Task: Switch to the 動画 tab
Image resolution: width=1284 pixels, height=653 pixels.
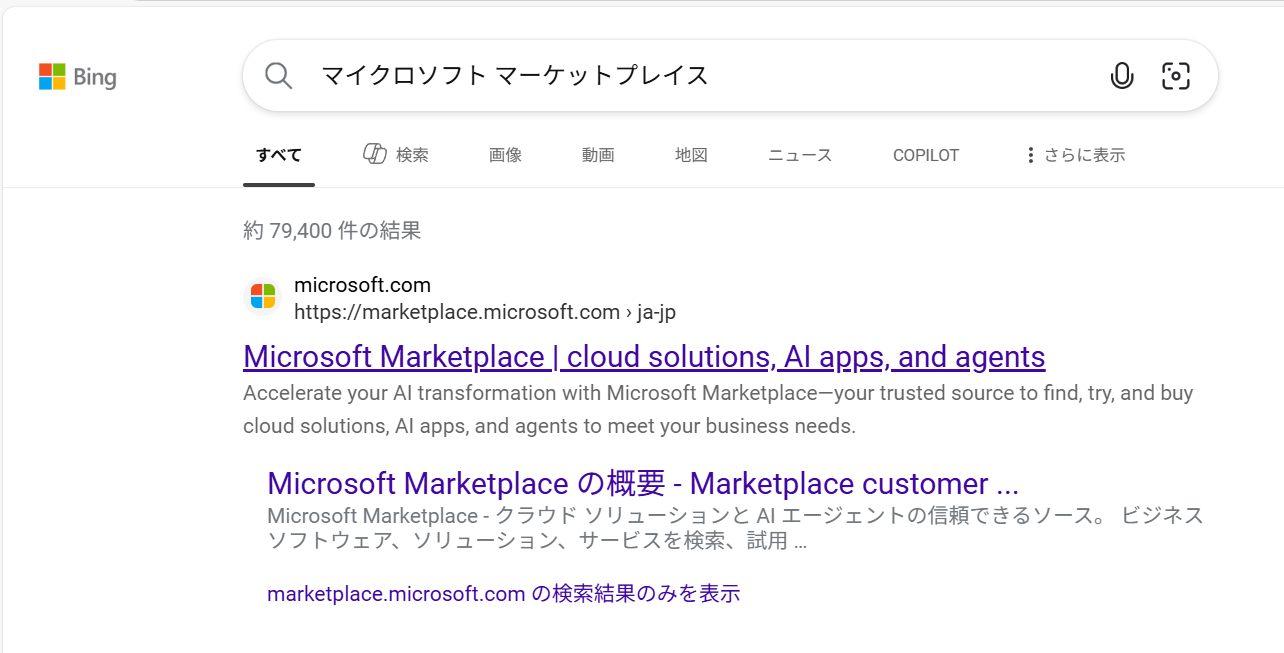Action: (598, 154)
